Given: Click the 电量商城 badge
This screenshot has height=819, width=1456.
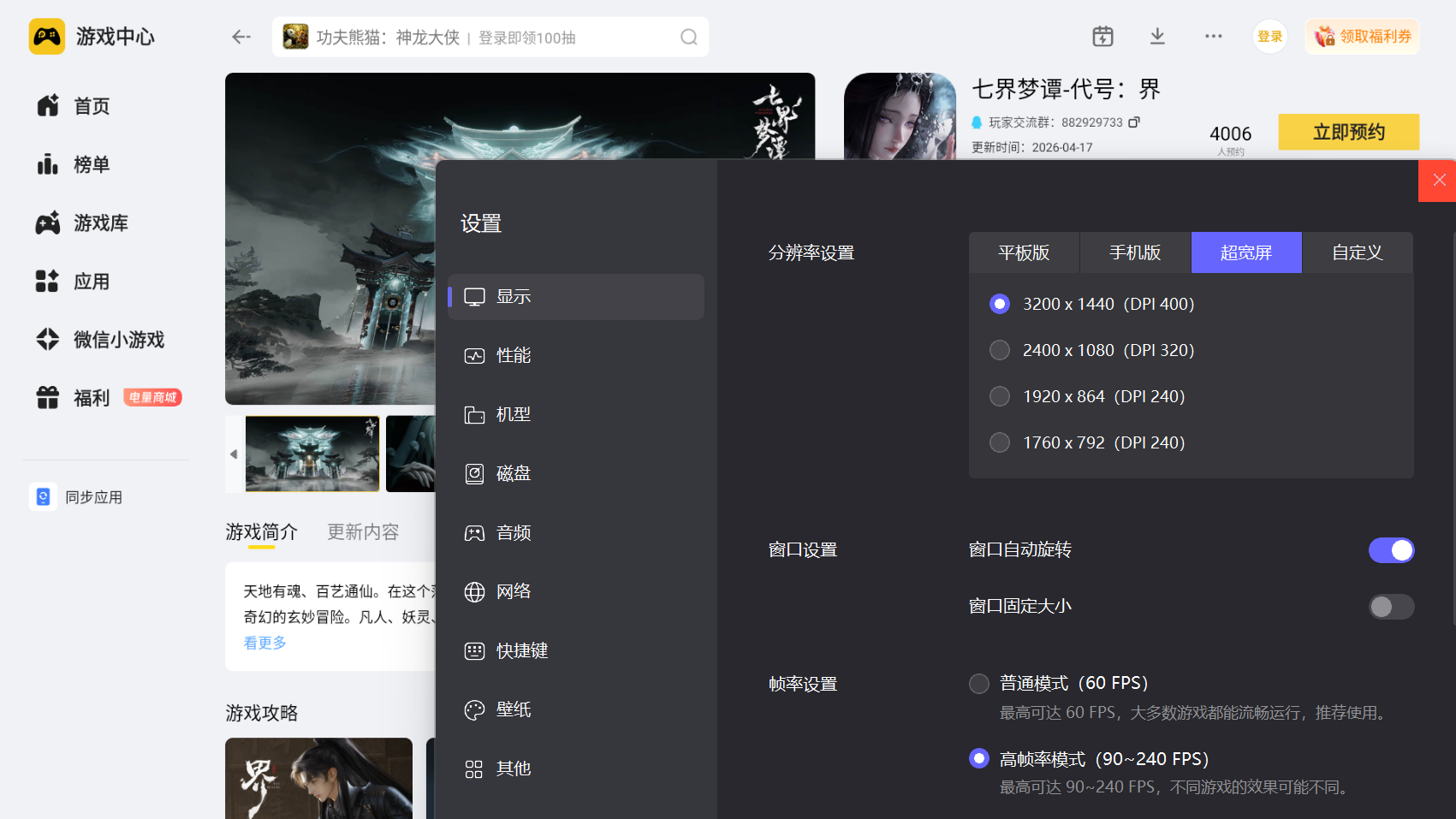Looking at the screenshot, I should 153,397.
